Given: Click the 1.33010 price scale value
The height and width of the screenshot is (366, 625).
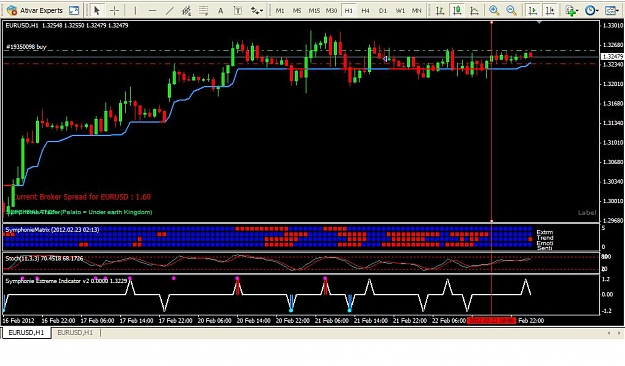Looking at the screenshot, I should tap(612, 25).
